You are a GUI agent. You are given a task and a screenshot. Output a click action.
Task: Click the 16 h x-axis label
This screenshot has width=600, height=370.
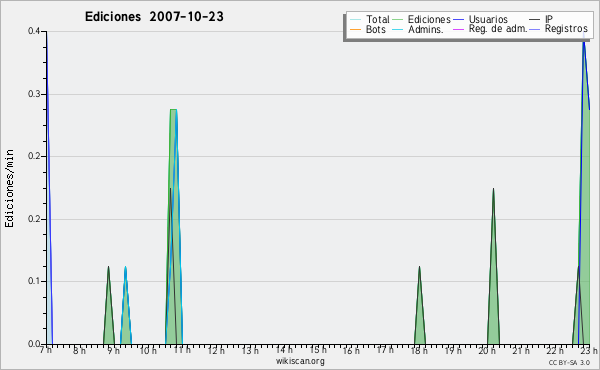[x=351, y=350]
